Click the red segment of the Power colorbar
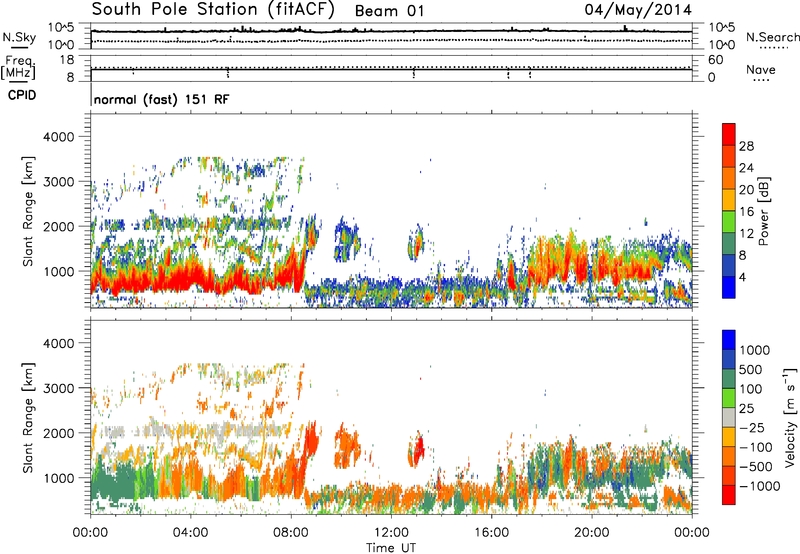800x554 pixels. (x=729, y=135)
